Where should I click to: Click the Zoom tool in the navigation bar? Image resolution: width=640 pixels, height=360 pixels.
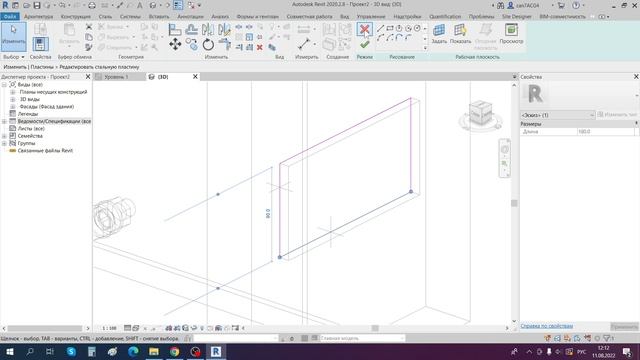(x=504, y=164)
